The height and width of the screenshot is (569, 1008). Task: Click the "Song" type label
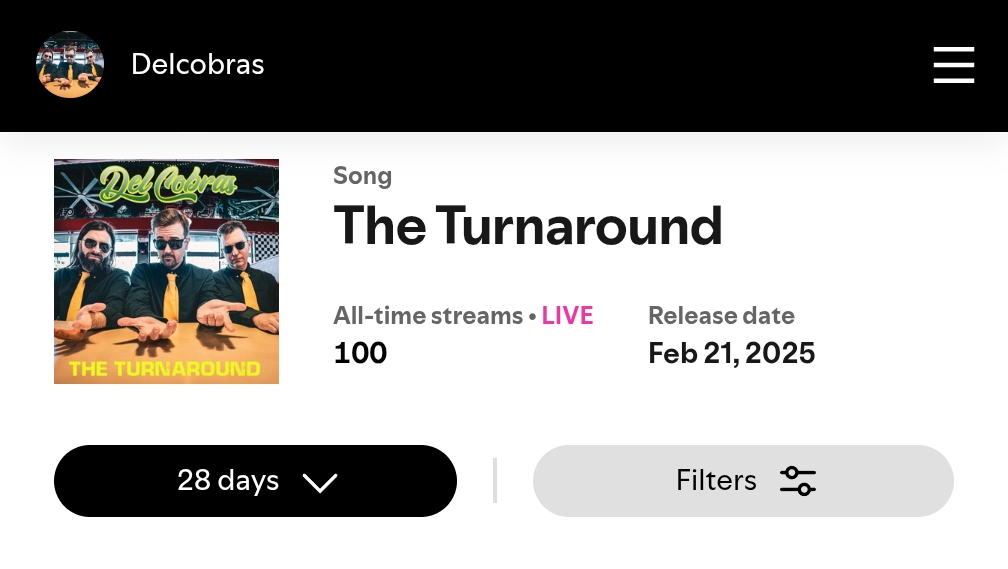(x=362, y=176)
